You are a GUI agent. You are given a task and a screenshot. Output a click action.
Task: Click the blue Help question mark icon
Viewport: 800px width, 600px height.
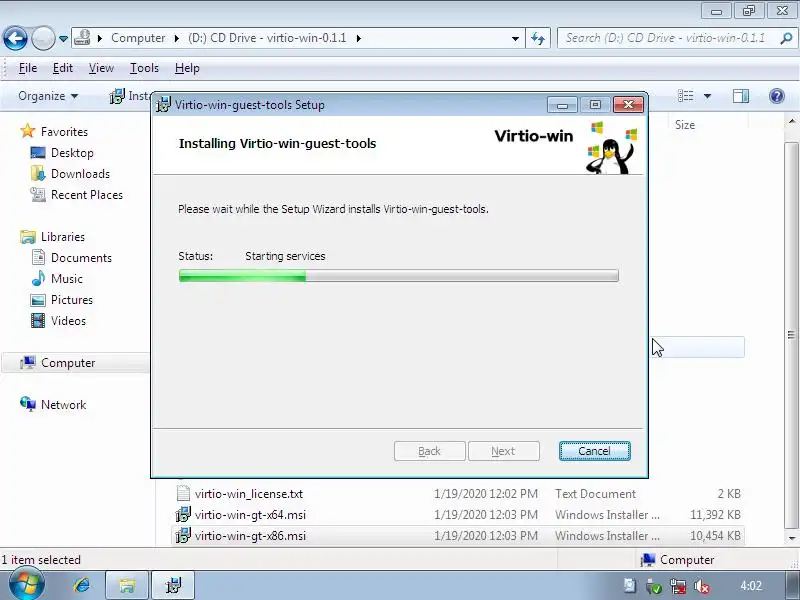(777, 96)
